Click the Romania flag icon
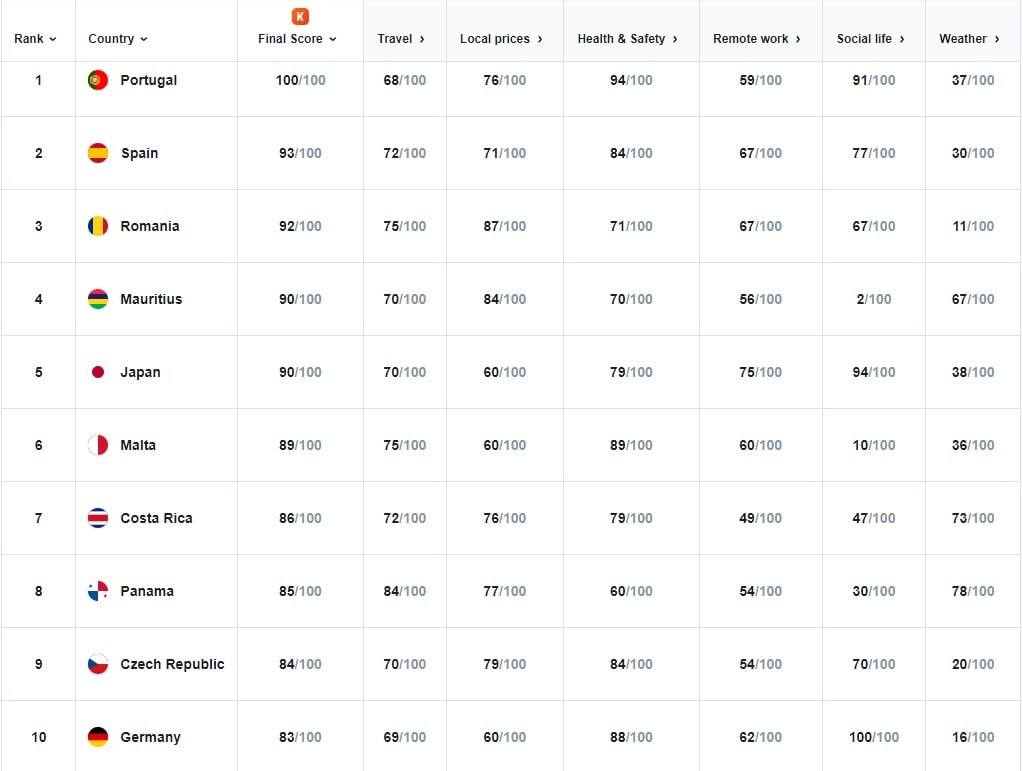The image size is (1023, 771). point(98,226)
